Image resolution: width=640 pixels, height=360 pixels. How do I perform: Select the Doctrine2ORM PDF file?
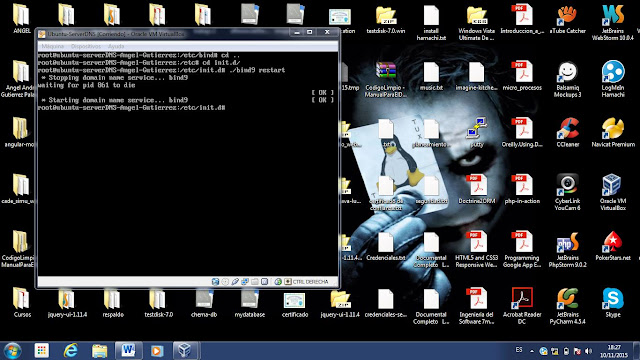[476, 189]
